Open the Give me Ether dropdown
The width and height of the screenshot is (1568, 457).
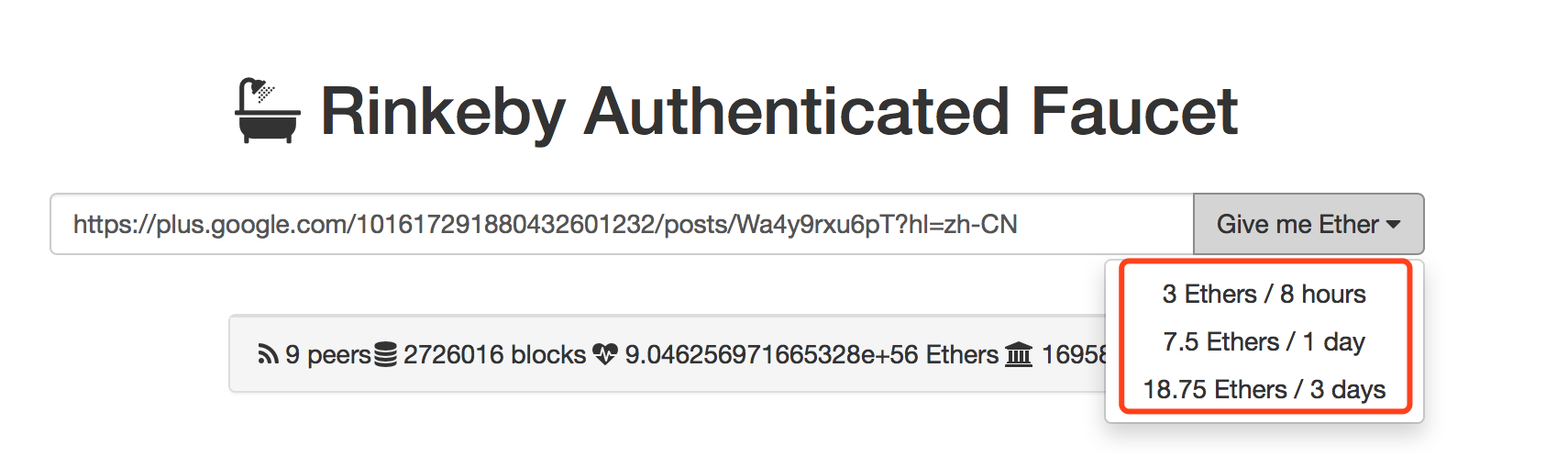click(x=1309, y=224)
